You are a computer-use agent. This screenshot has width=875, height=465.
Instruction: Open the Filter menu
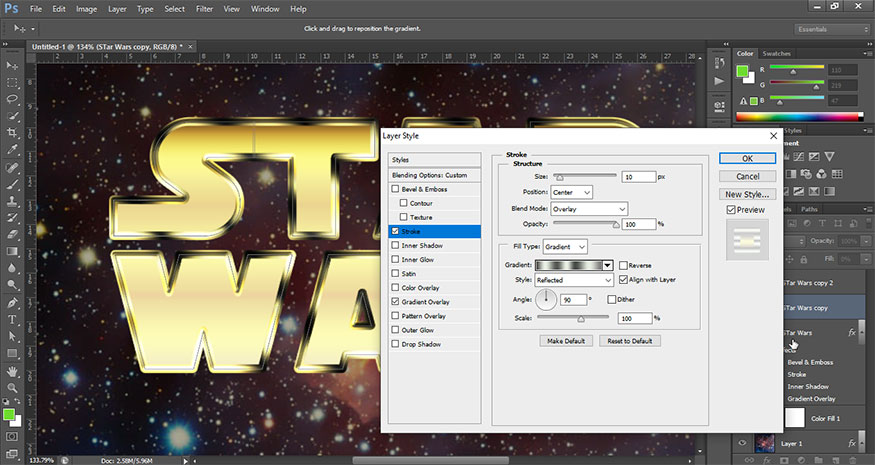click(x=205, y=9)
